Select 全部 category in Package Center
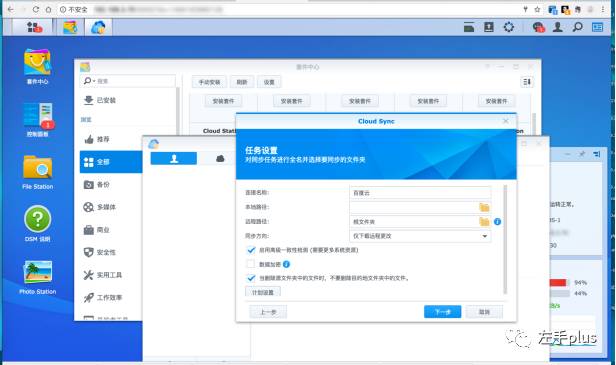This screenshot has height=365, width=616. 111,162
